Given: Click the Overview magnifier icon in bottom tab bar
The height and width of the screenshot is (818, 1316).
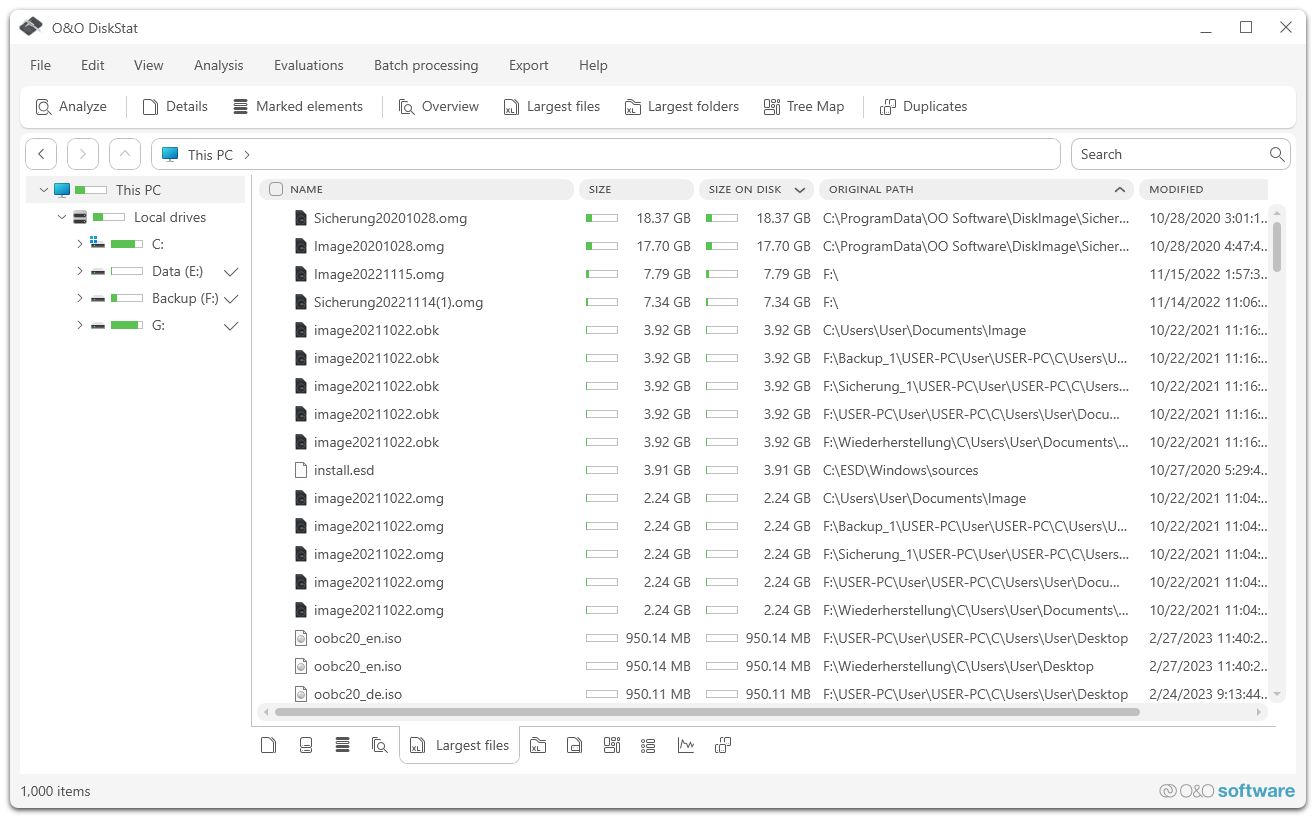Looking at the screenshot, I should [380, 745].
